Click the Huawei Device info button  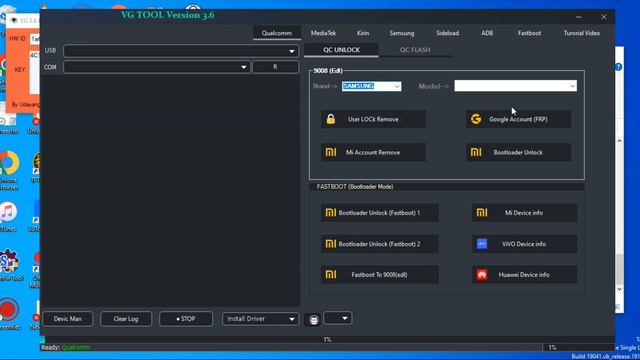[524, 275]
